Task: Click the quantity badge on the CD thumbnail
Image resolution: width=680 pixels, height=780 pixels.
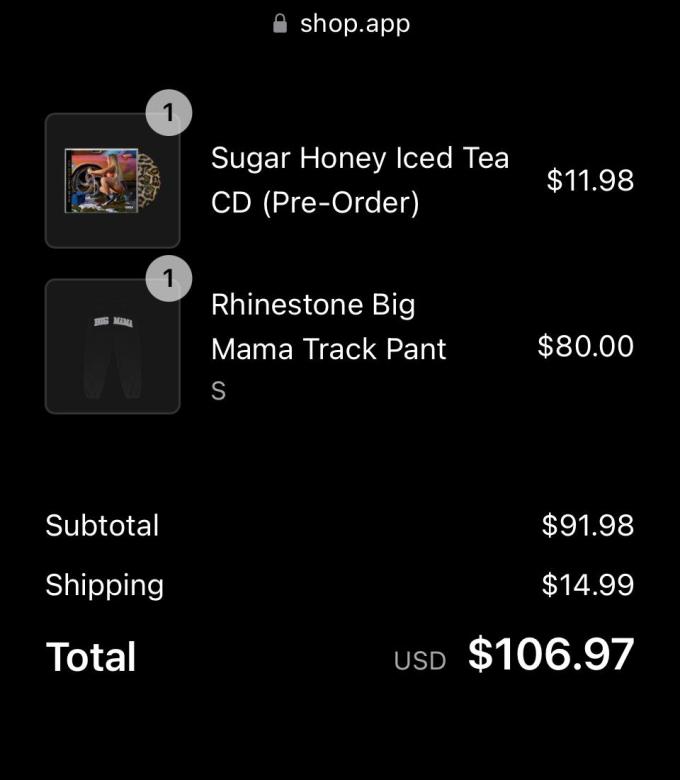Action: pos(169,114)
